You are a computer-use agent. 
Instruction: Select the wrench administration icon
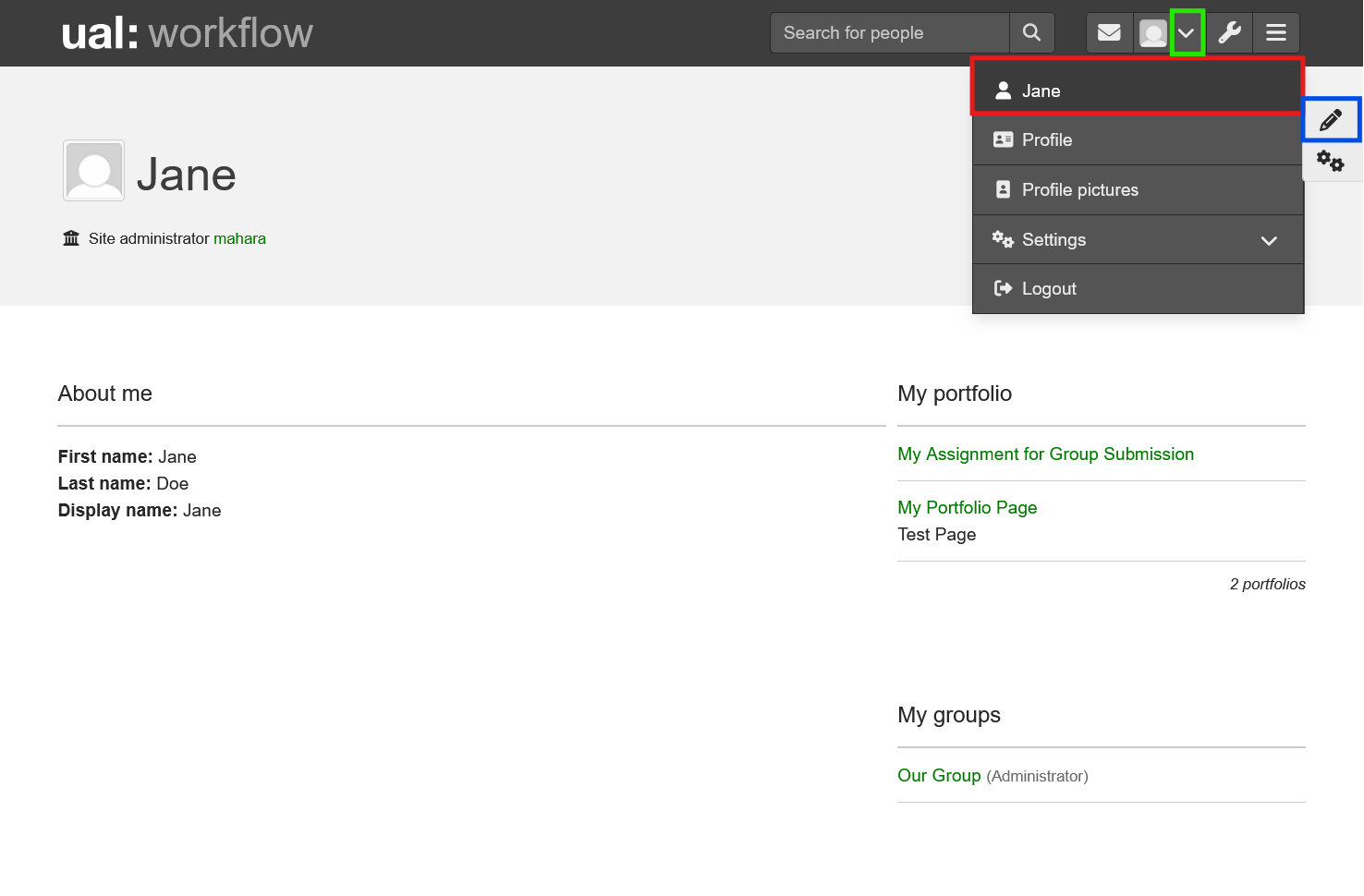(x=1230, y=32)
